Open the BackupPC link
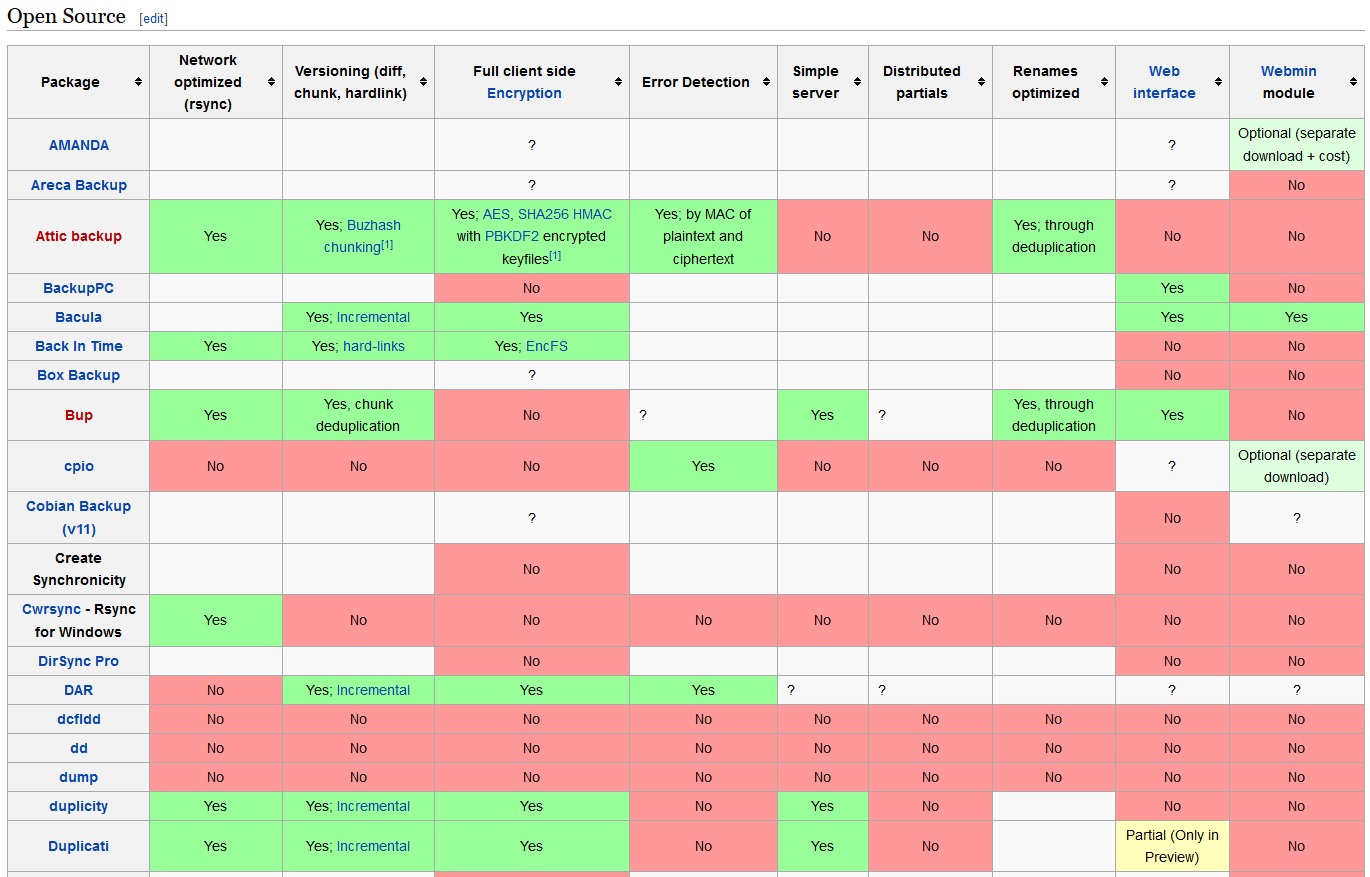Screen dimensions: 1370x877 coord(79,288)
